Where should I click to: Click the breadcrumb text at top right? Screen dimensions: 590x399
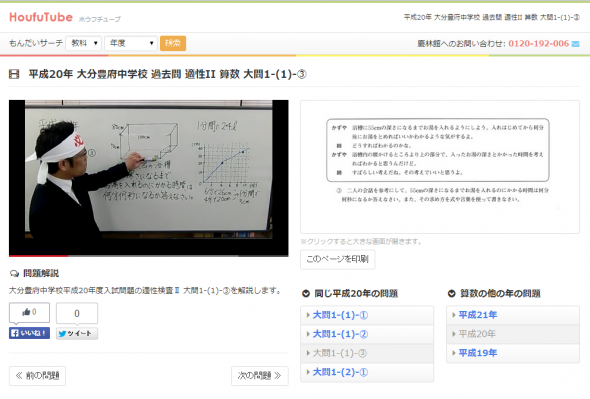click(491, 17)
